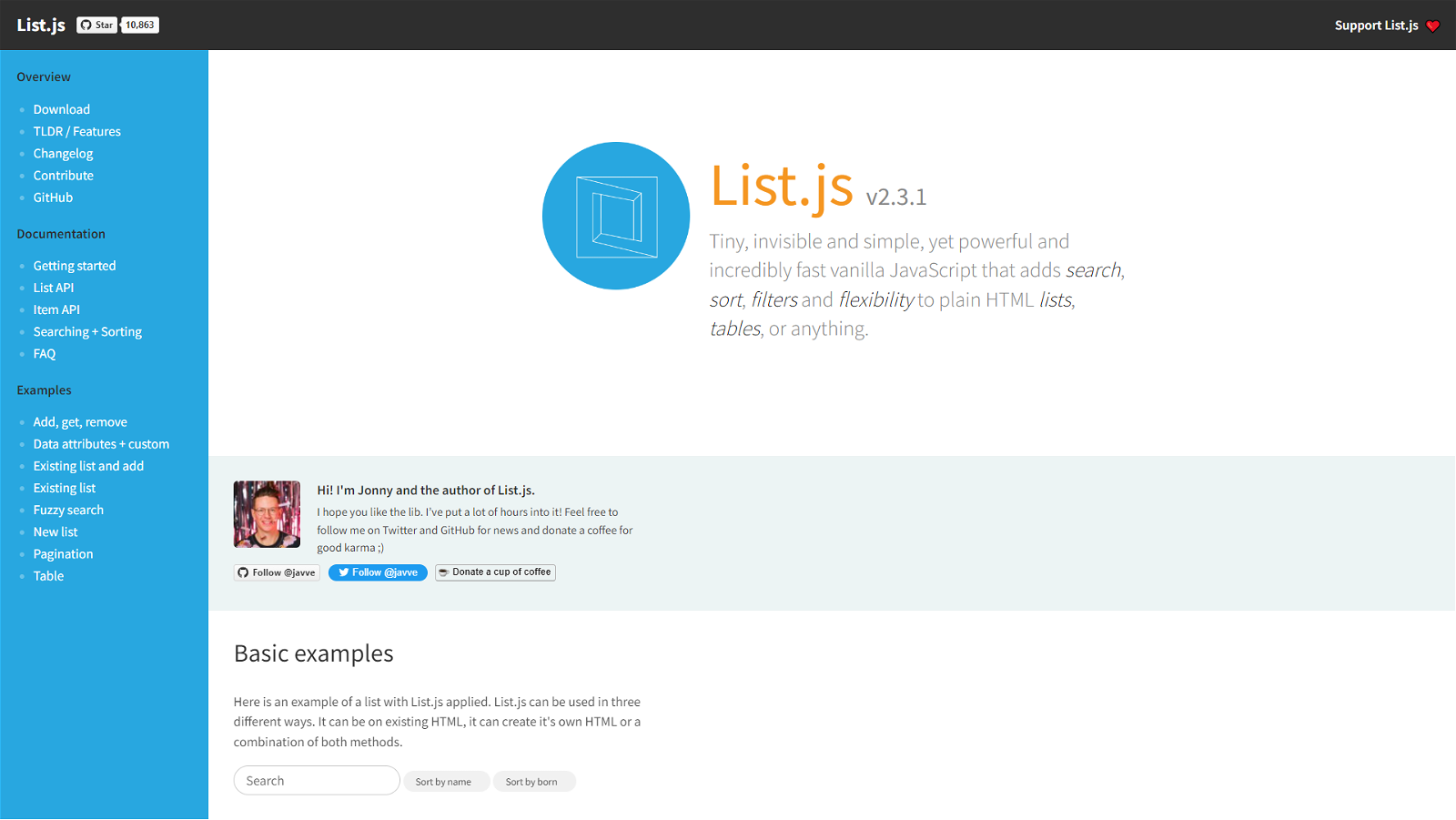
Task: Click the round blue List.js logo
Action: coord(616,216)
